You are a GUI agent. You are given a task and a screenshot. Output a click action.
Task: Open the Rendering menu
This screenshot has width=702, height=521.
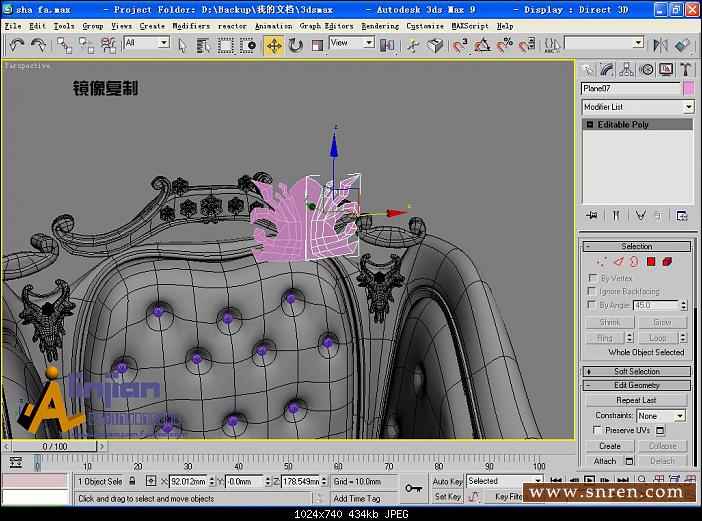point(379,26)
